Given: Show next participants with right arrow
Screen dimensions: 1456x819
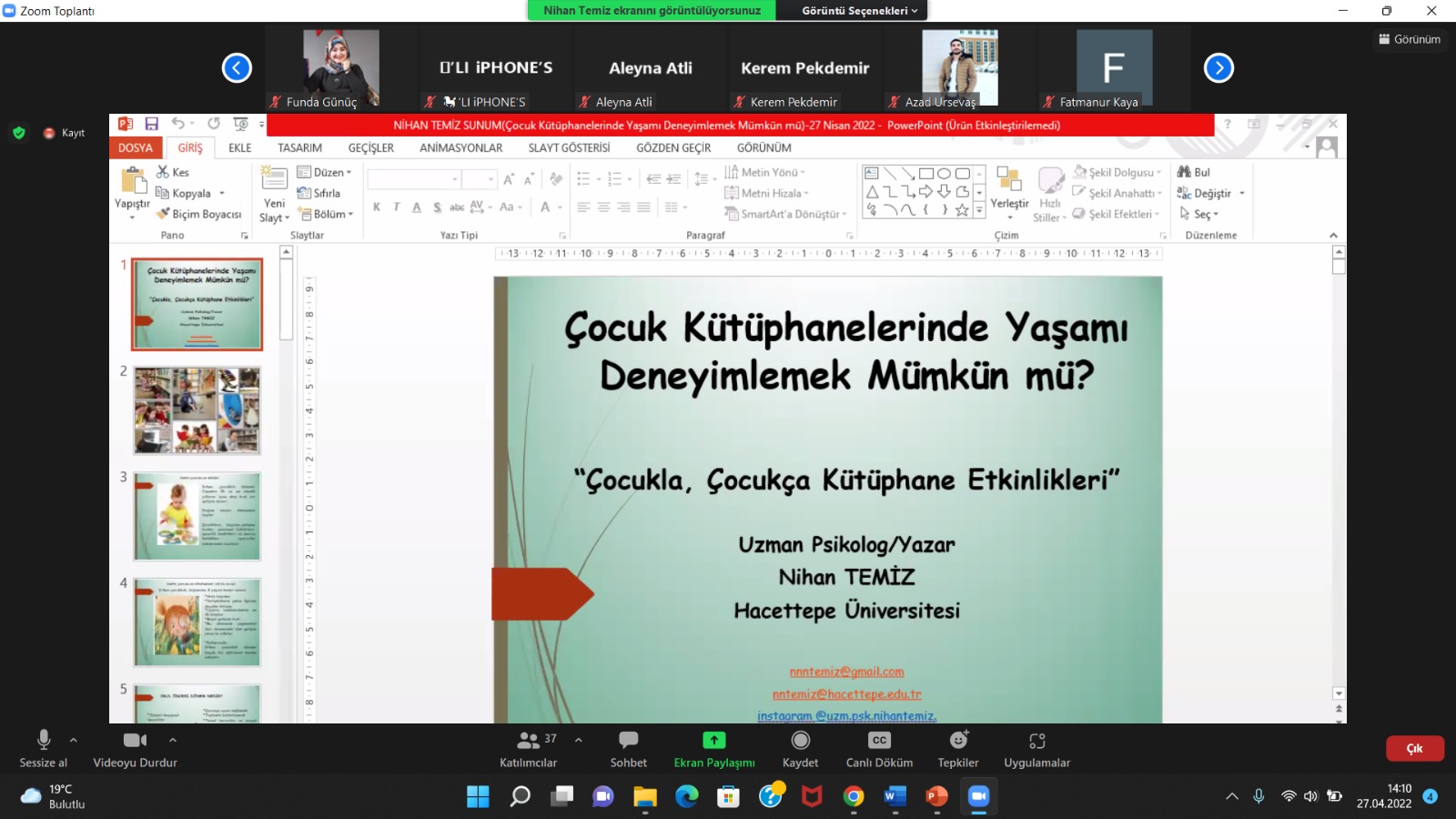Looking at the screenshot, I should (x=1218, y=68).
